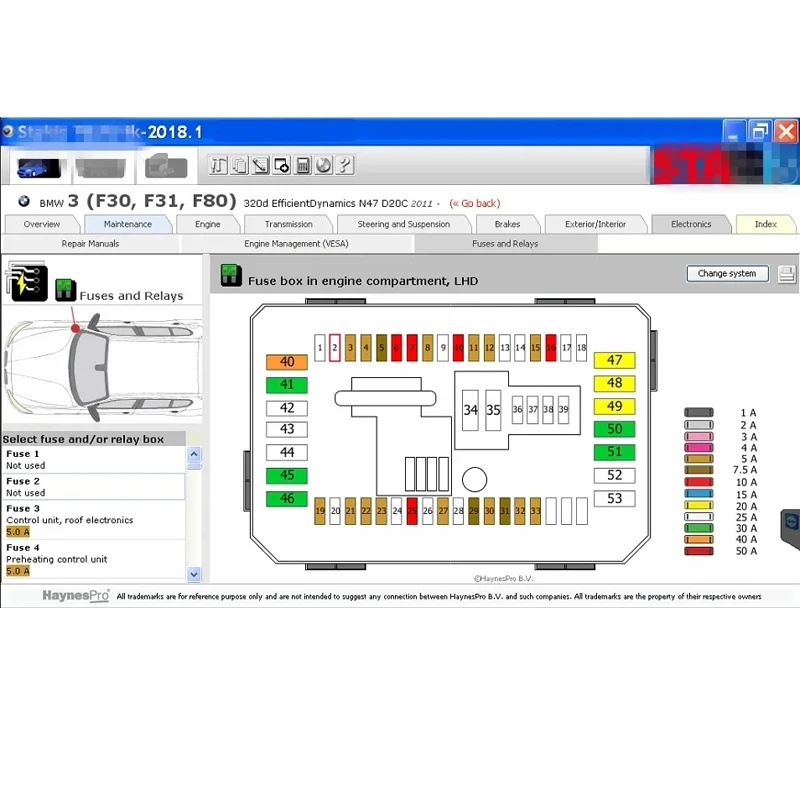Select fuse 25 in the bottom row
This screenshot has height=800, width=800.
[412, 511]
